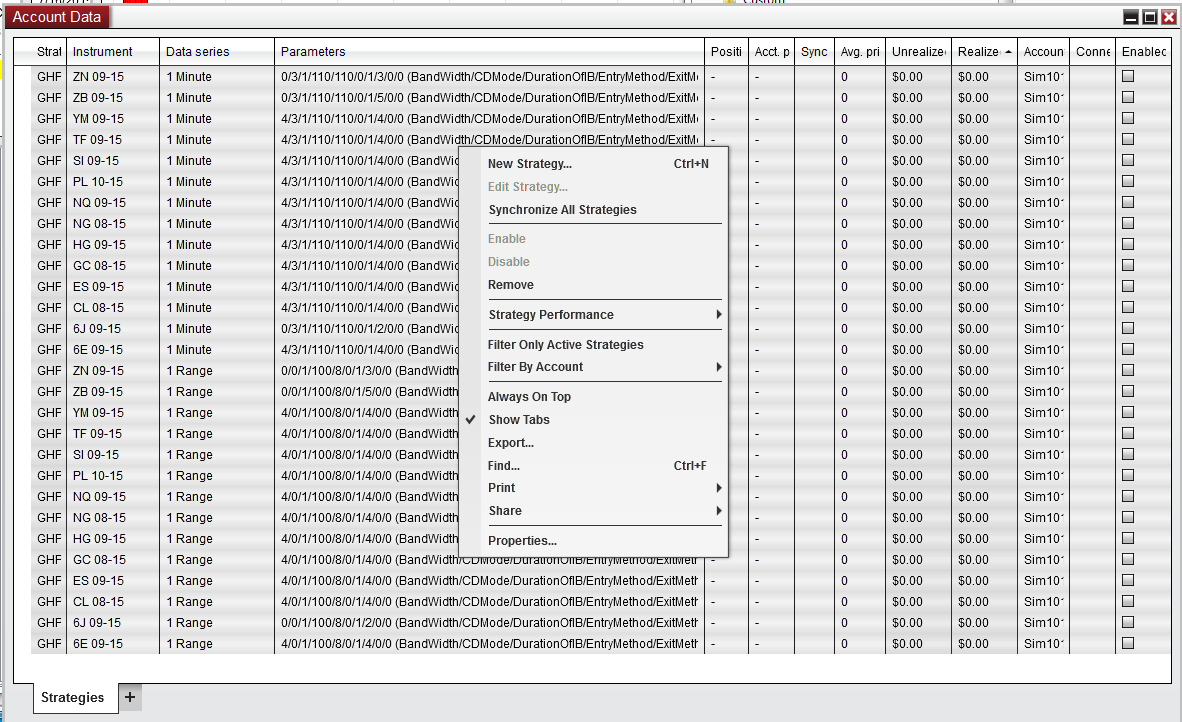Choose New Strategy... from context menu

pyautogui.click(x=593, y=164)
